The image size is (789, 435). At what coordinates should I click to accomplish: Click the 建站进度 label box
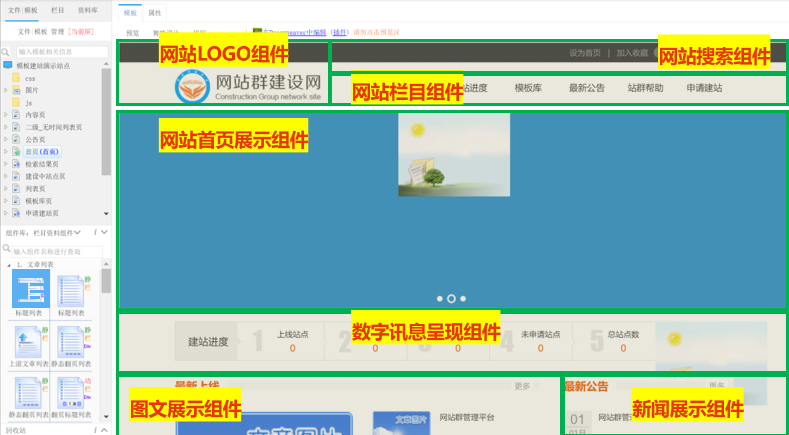click(206, 342)
